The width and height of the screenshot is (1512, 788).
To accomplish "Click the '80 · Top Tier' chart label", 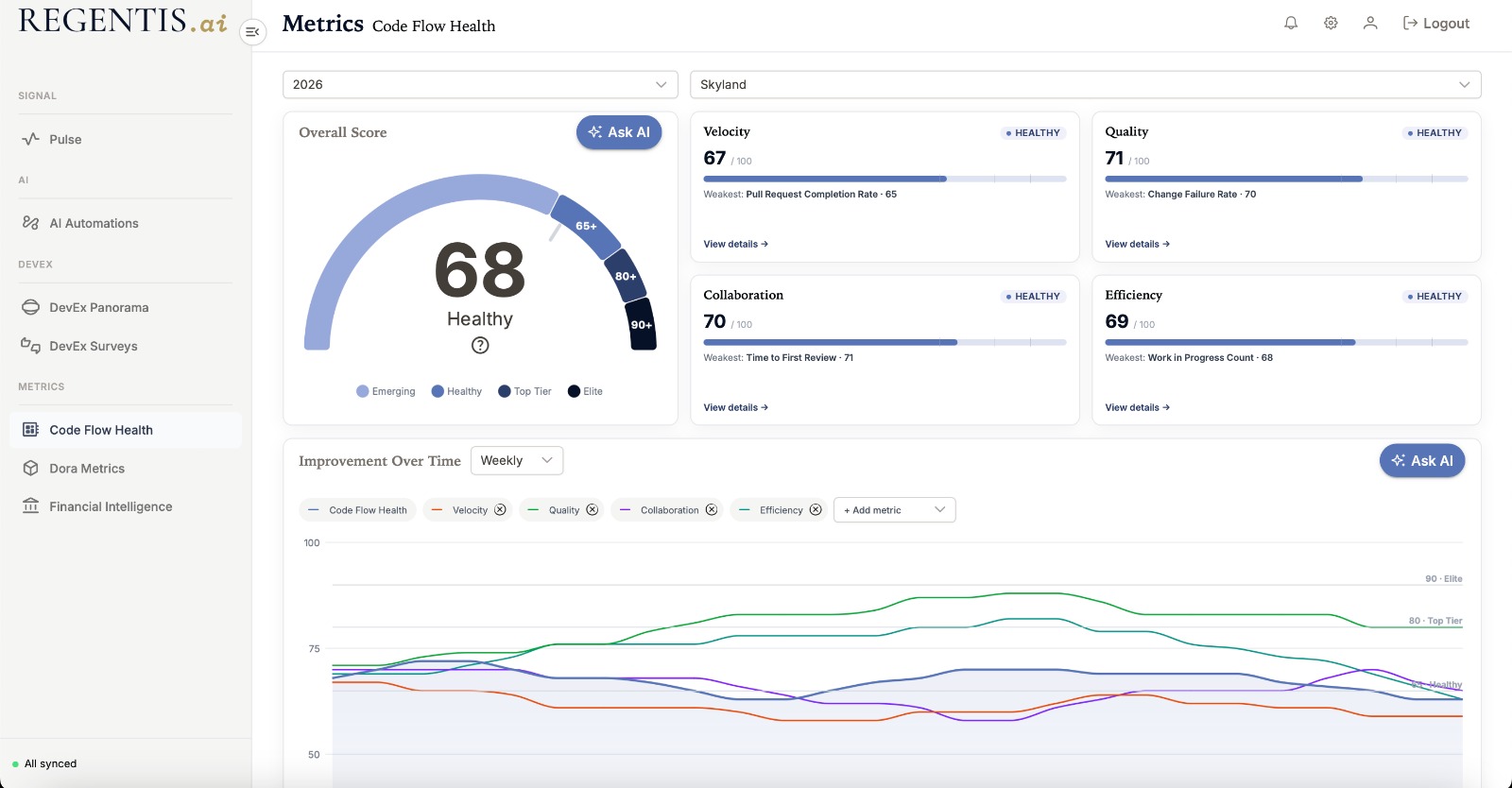I will coord(1435,621).
